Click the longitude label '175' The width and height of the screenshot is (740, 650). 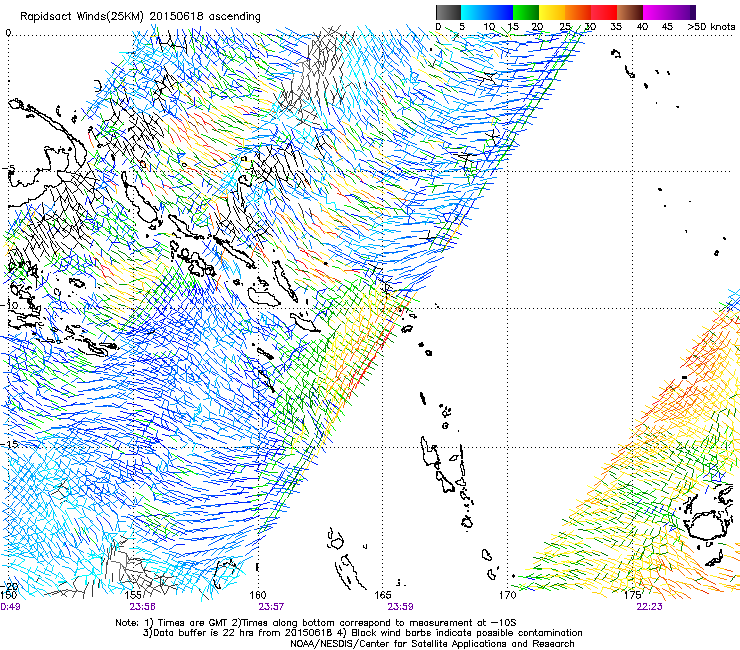(633, 595)
